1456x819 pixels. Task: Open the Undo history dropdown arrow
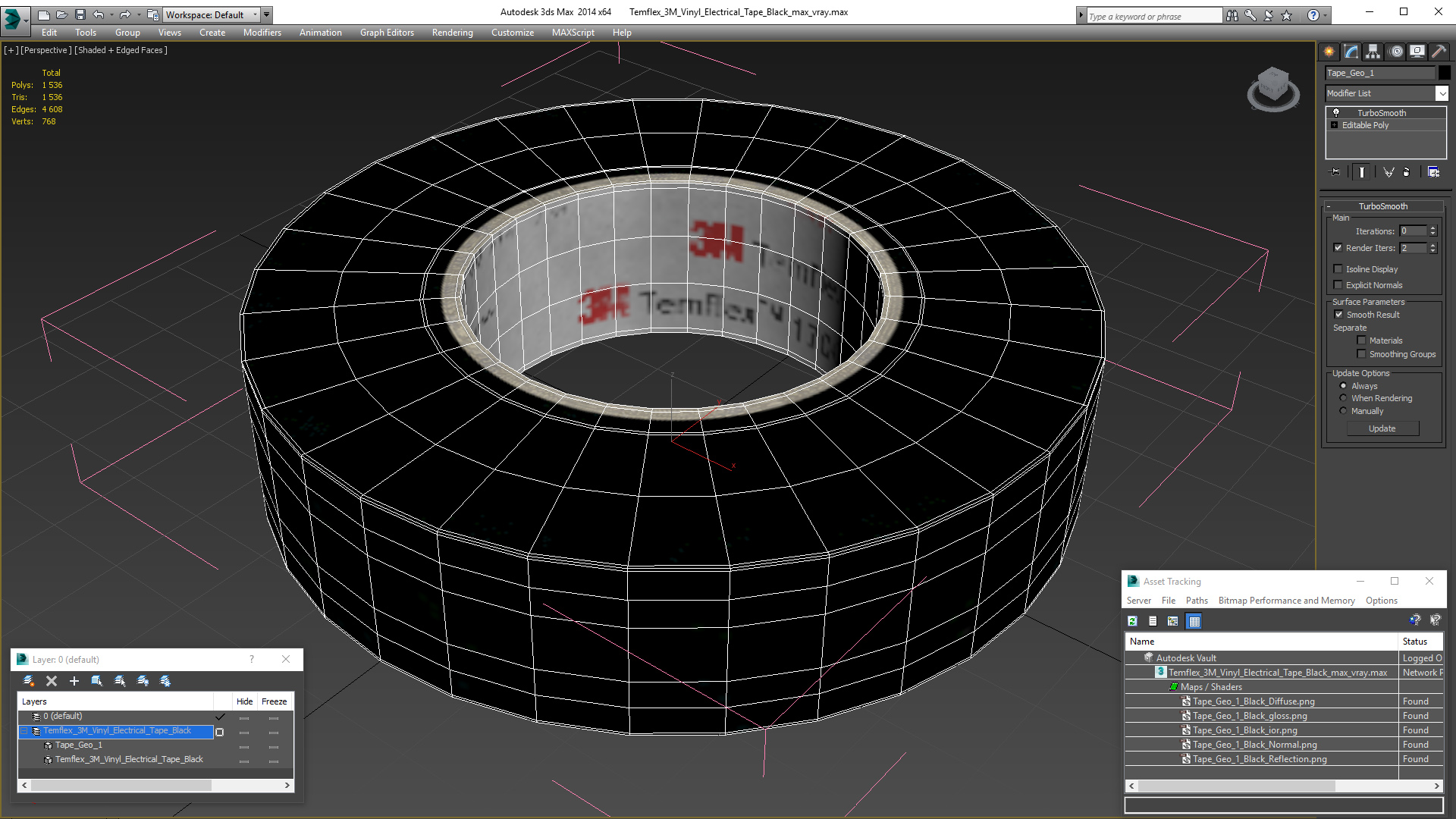(111, 14)
